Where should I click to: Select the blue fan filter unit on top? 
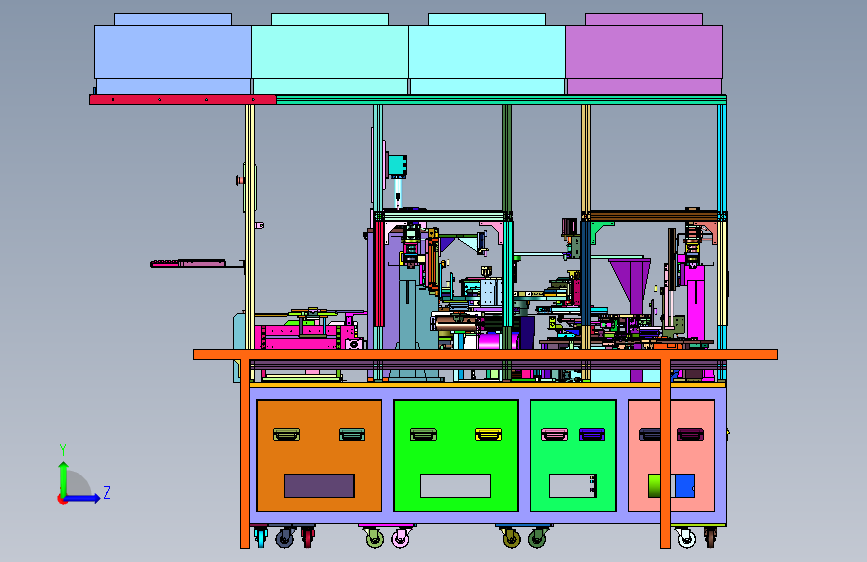click(173, 53)
